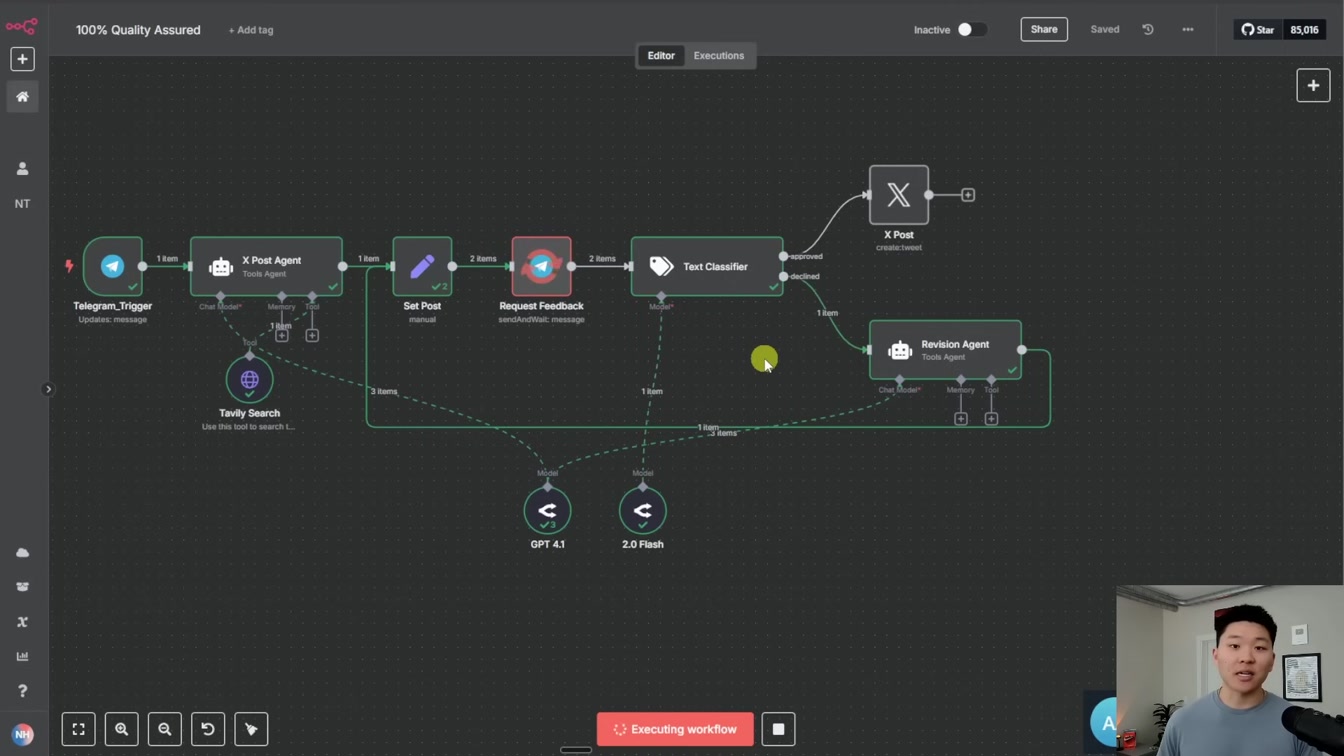Click the Zoom in button

coord(121,729)
